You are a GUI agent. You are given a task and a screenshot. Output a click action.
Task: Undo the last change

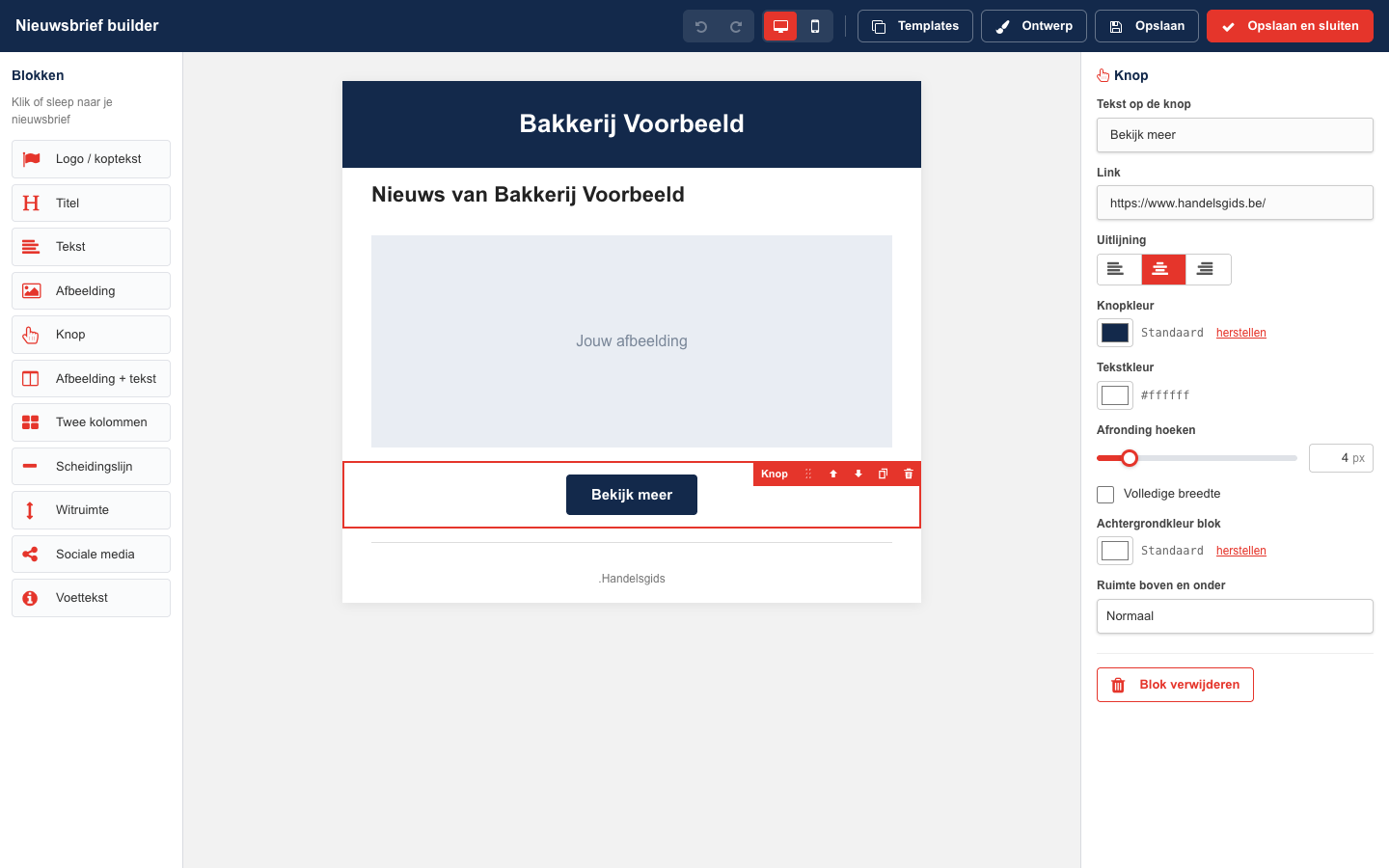coord(701,26)
